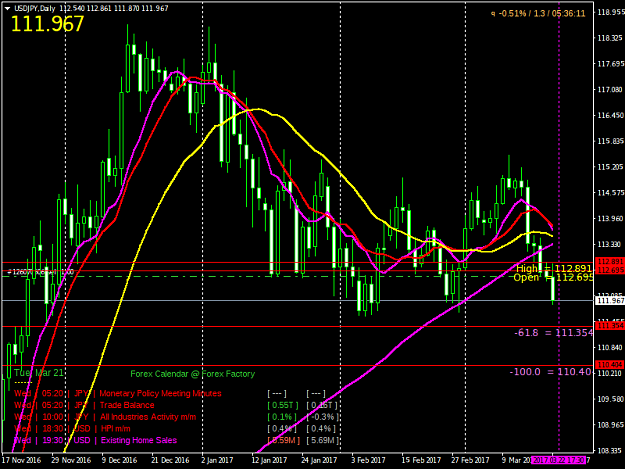Select the large yellow 111.967 price display
625x469 pixels.
47,24
